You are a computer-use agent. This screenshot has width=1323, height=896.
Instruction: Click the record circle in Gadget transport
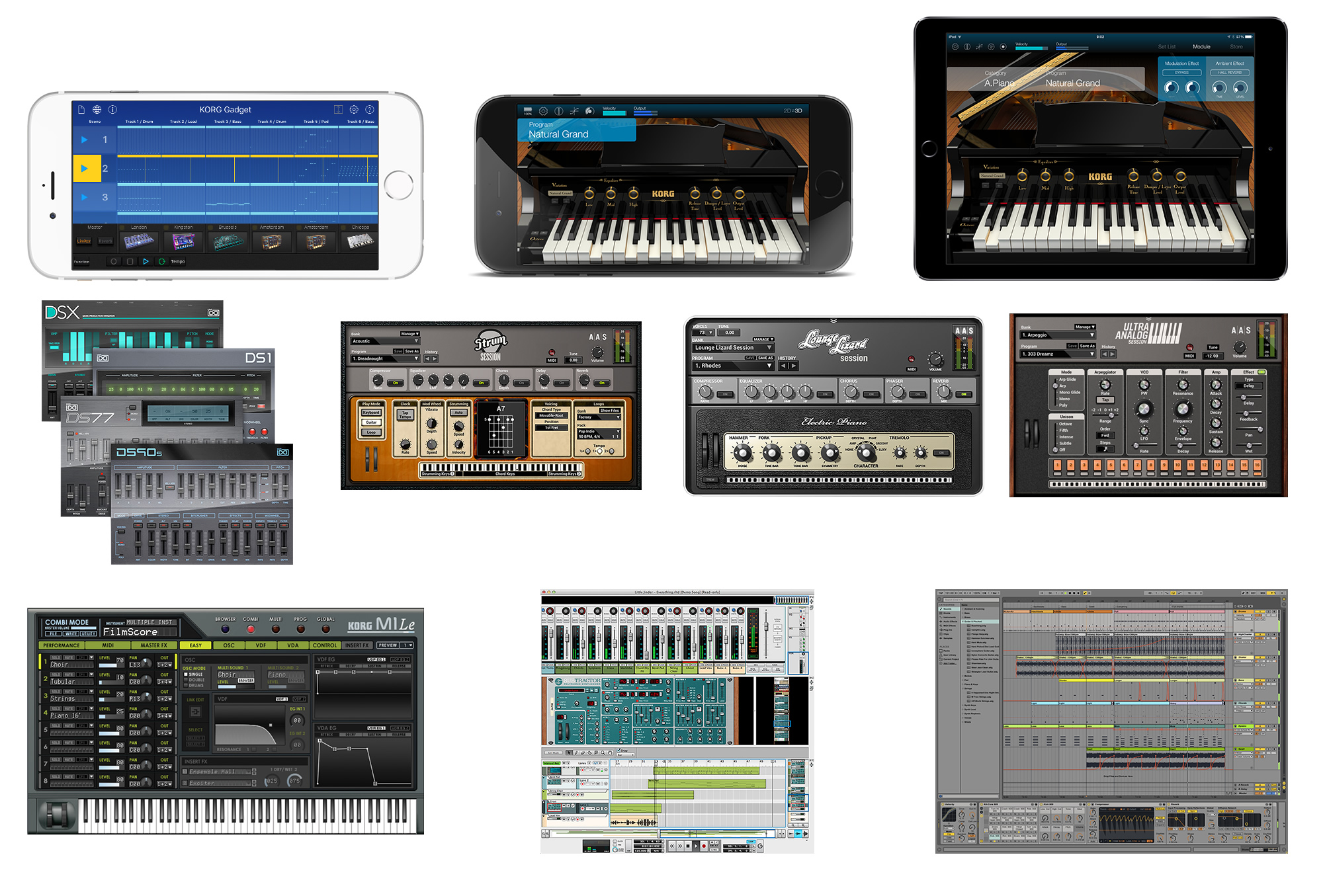coord(114,261)
